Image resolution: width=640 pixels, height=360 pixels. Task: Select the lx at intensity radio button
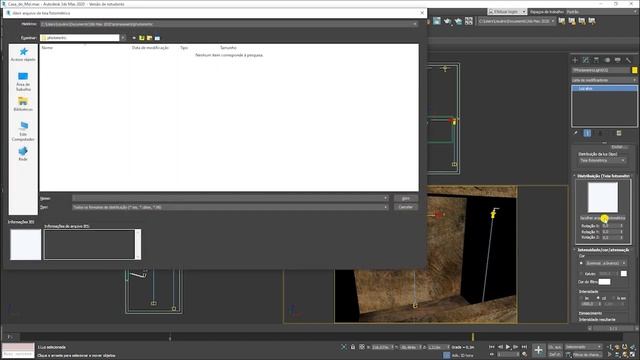coord(614,298)
